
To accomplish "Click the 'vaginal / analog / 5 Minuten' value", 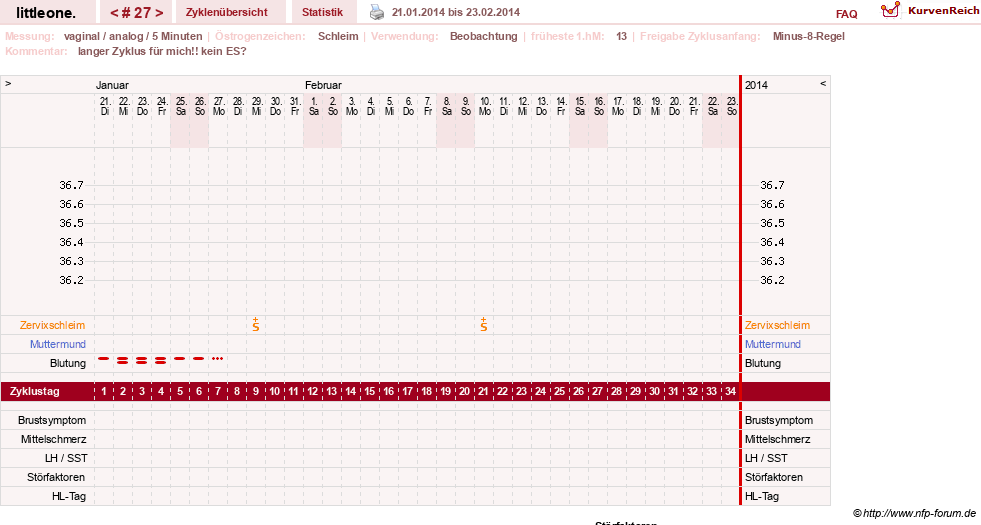I will click(133, 36).
